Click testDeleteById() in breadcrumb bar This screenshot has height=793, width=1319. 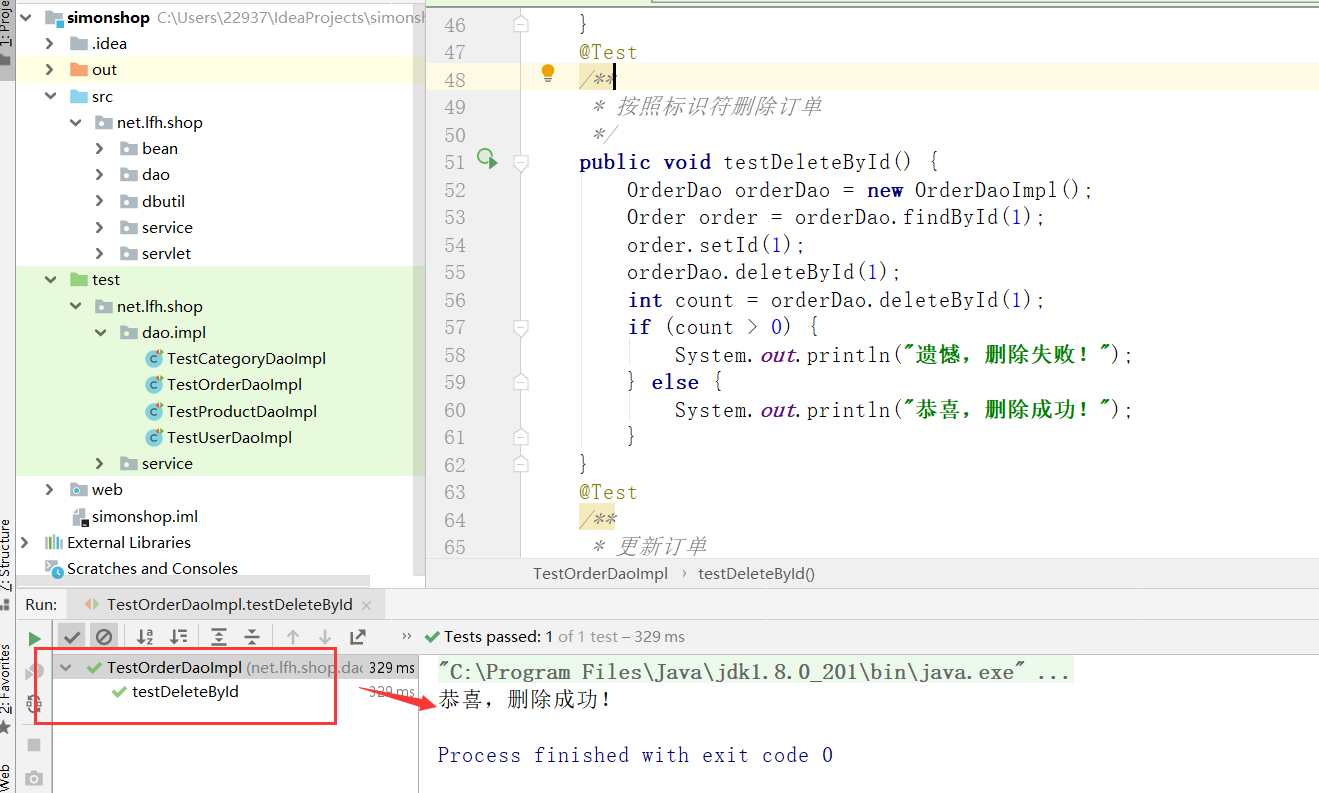[x=756, y=573]
